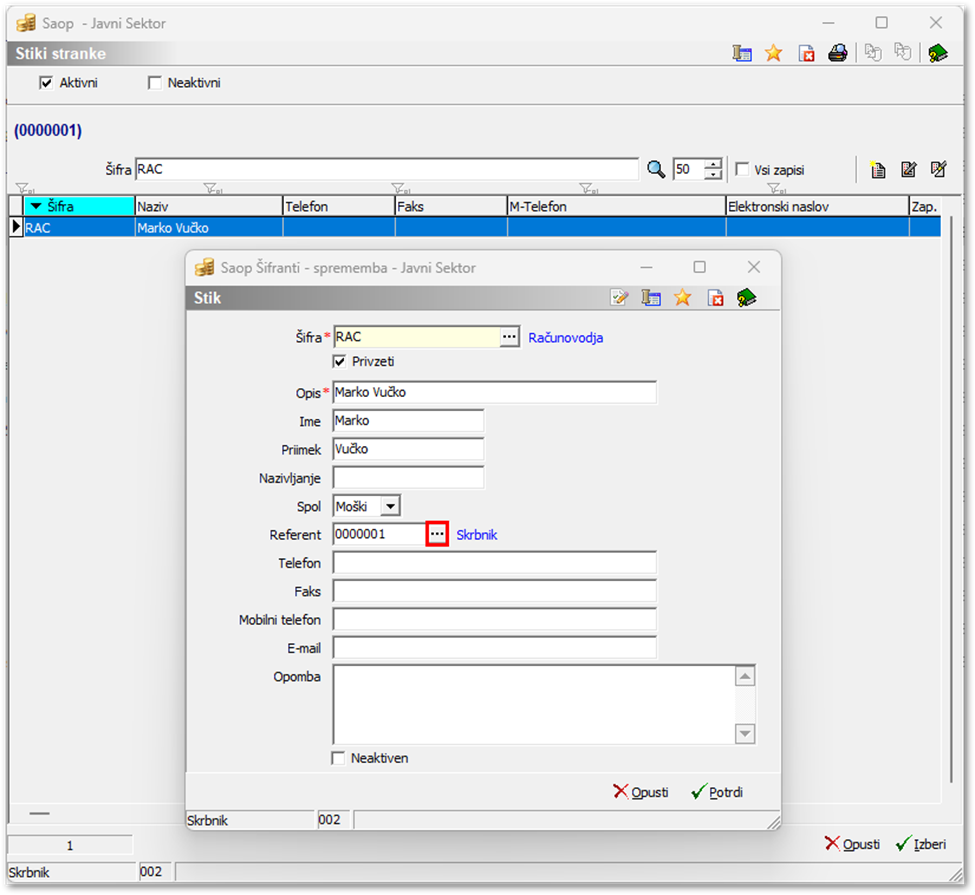Open the green help book in Stik toolbar
This screenshot has height=895, width=975.
click(746, 298)
